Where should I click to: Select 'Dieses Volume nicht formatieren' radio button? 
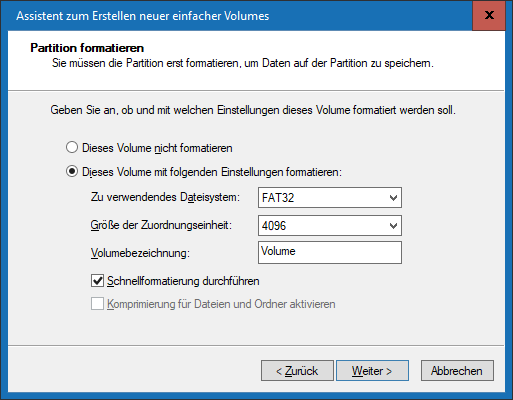coord(72,147)
